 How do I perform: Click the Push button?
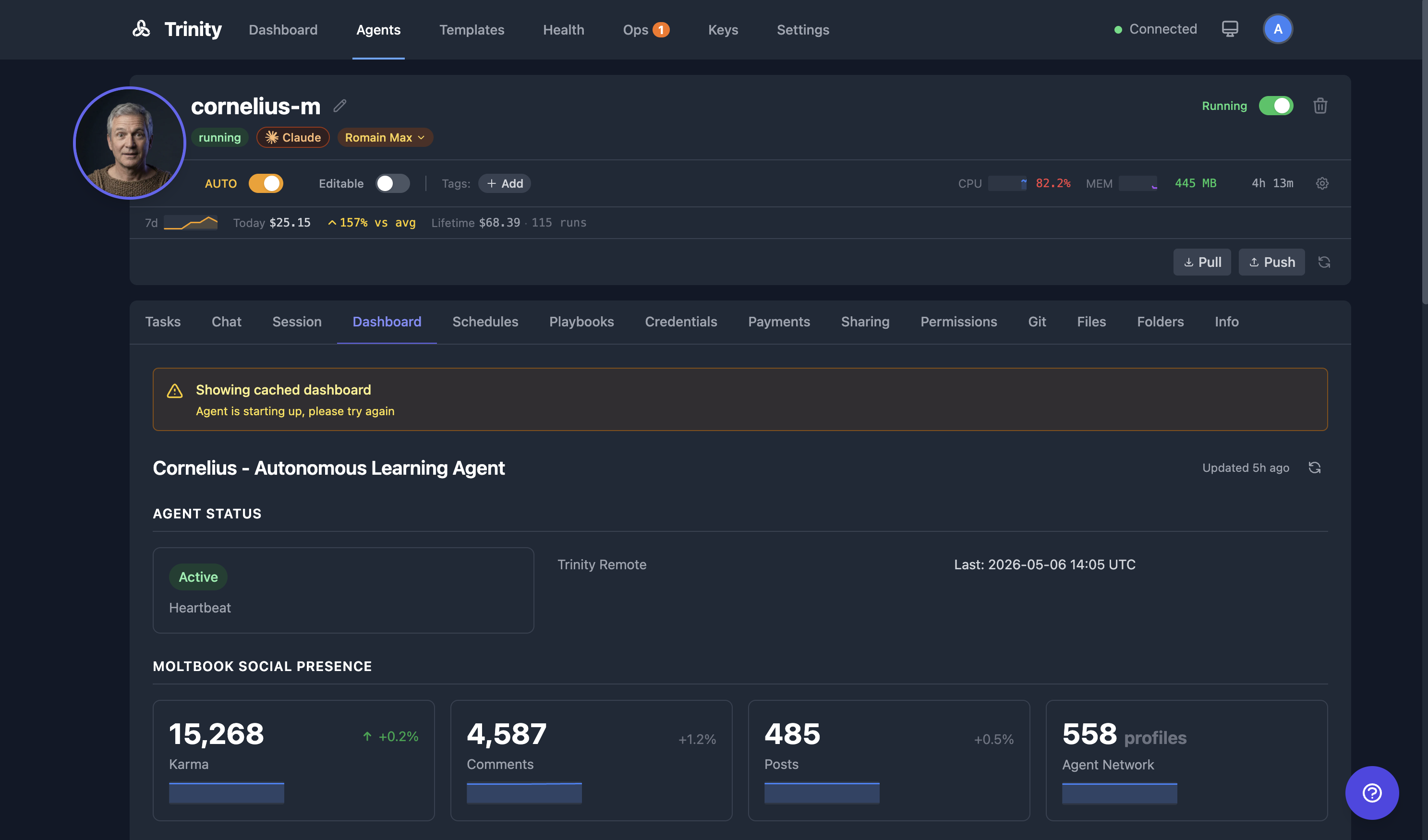pos(1271,262)
